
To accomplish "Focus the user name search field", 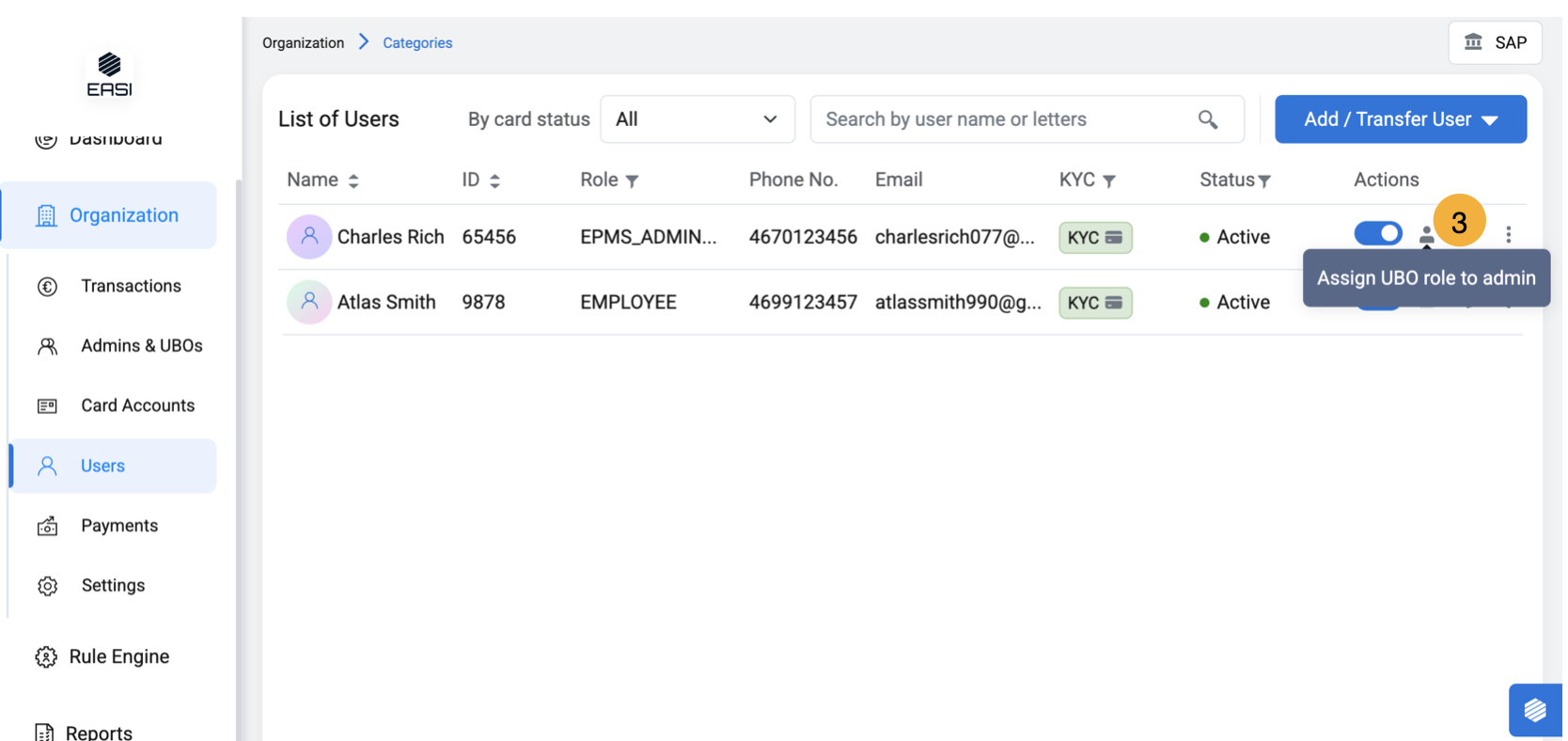I will click(1001, 119).
